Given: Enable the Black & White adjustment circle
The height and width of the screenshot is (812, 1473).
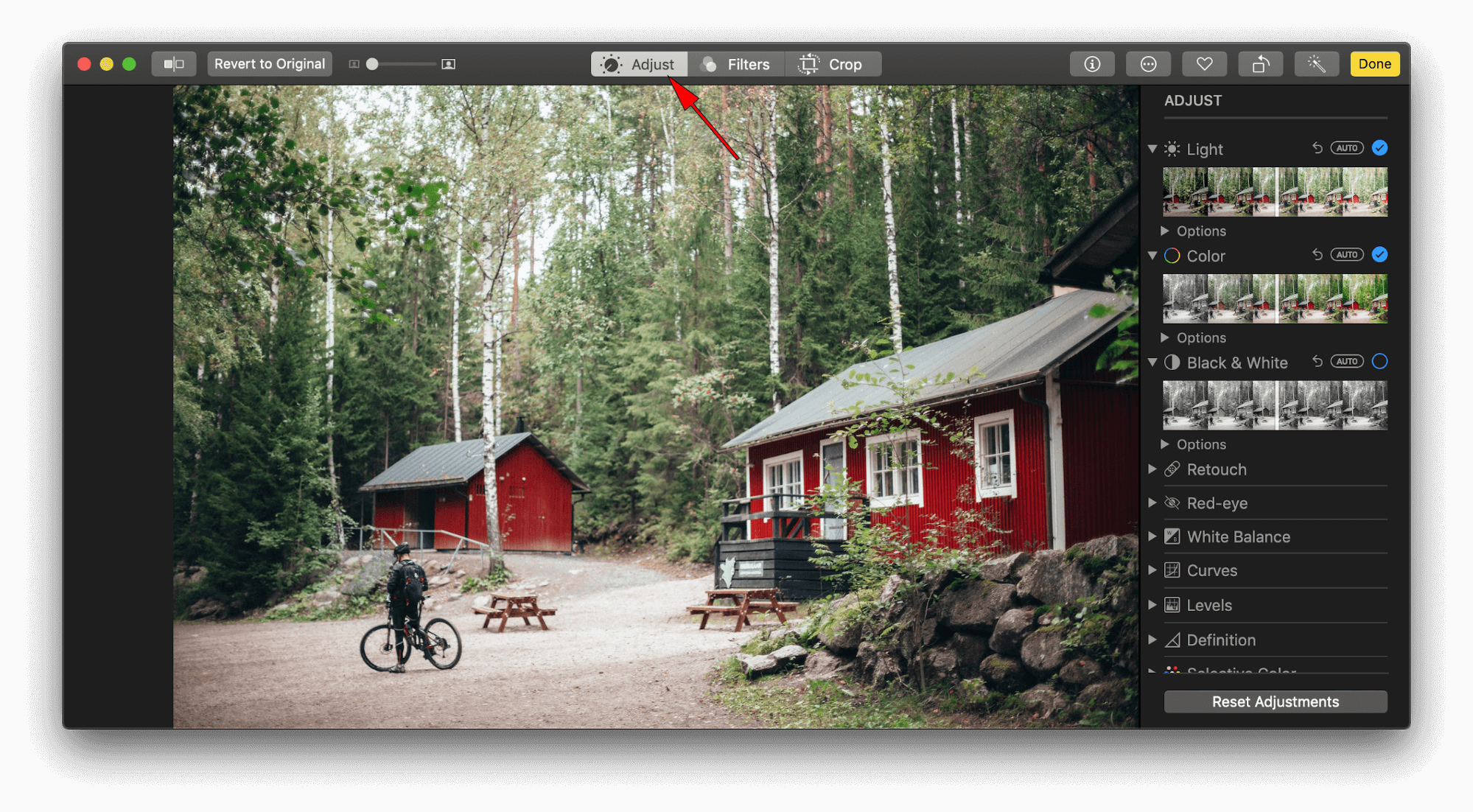Looking at the screenshot, I should coord(1380,362).
